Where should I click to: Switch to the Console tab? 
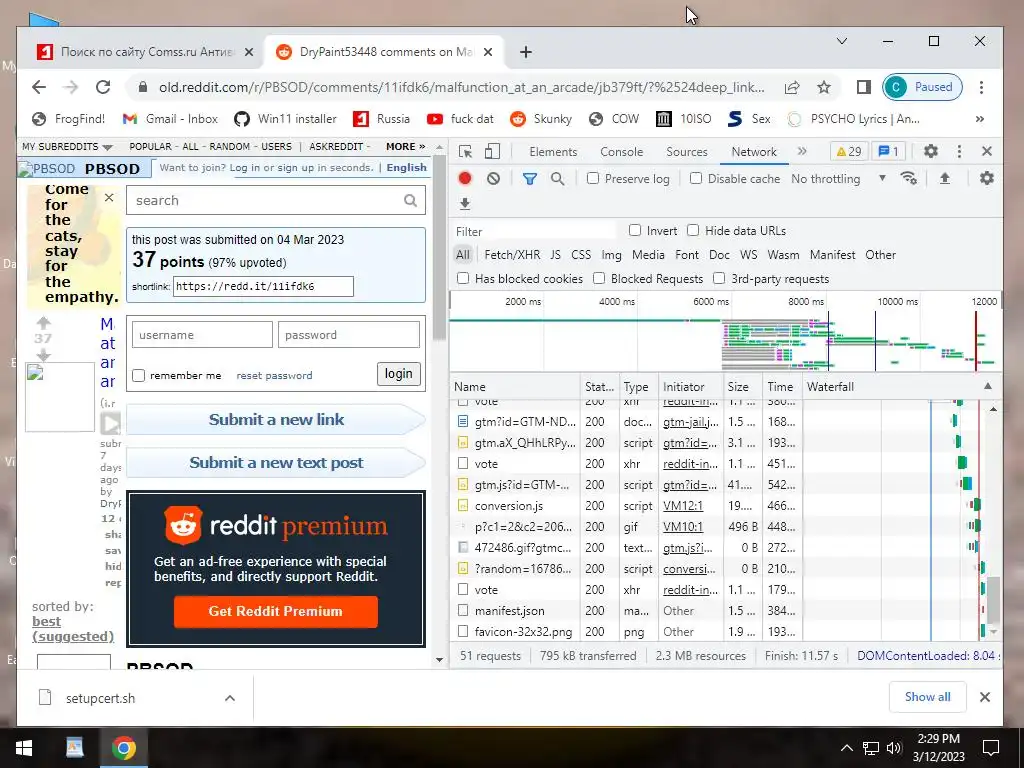(621, 152)
